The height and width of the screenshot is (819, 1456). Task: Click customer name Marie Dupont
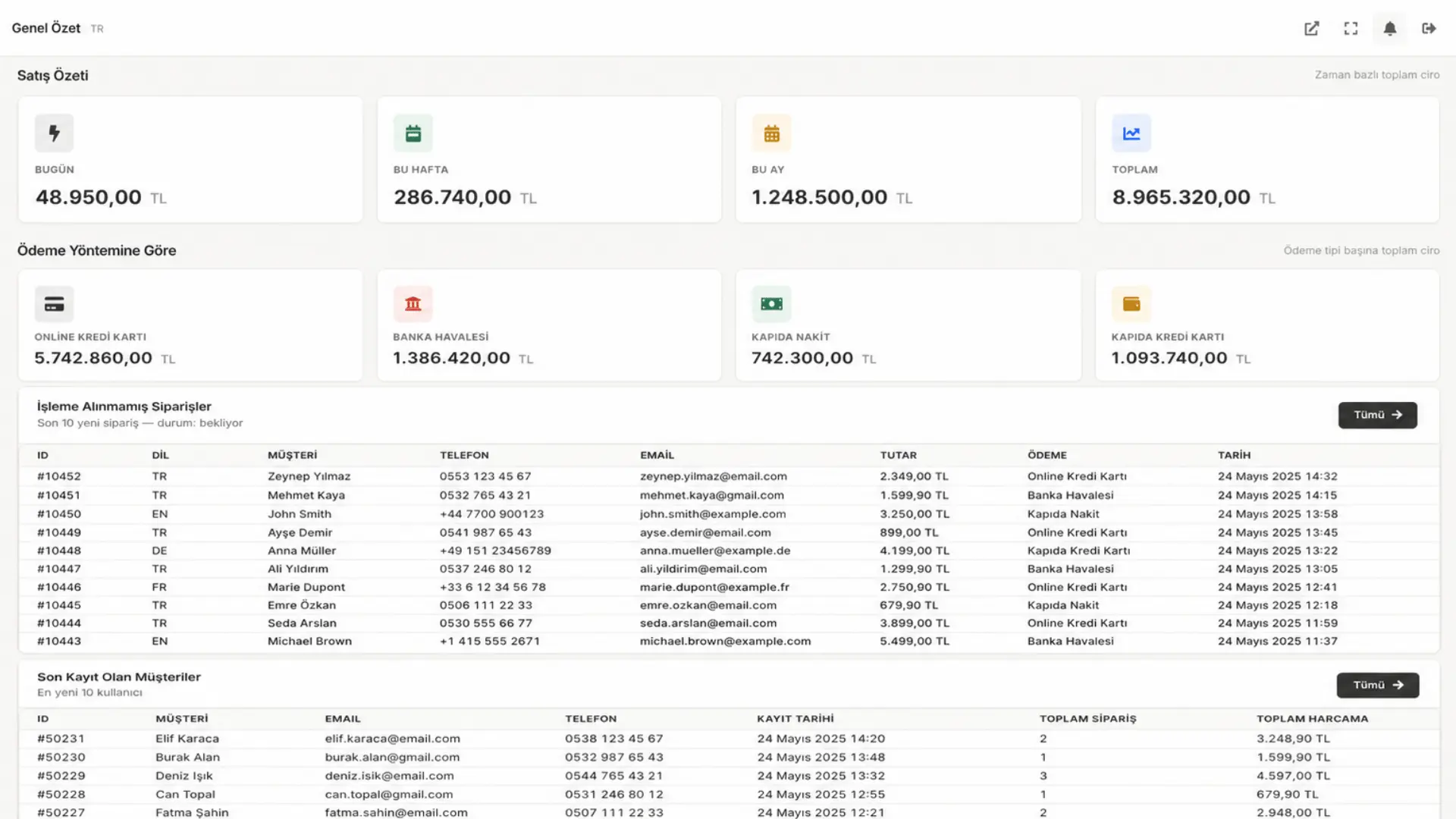(x=306, y=587)
